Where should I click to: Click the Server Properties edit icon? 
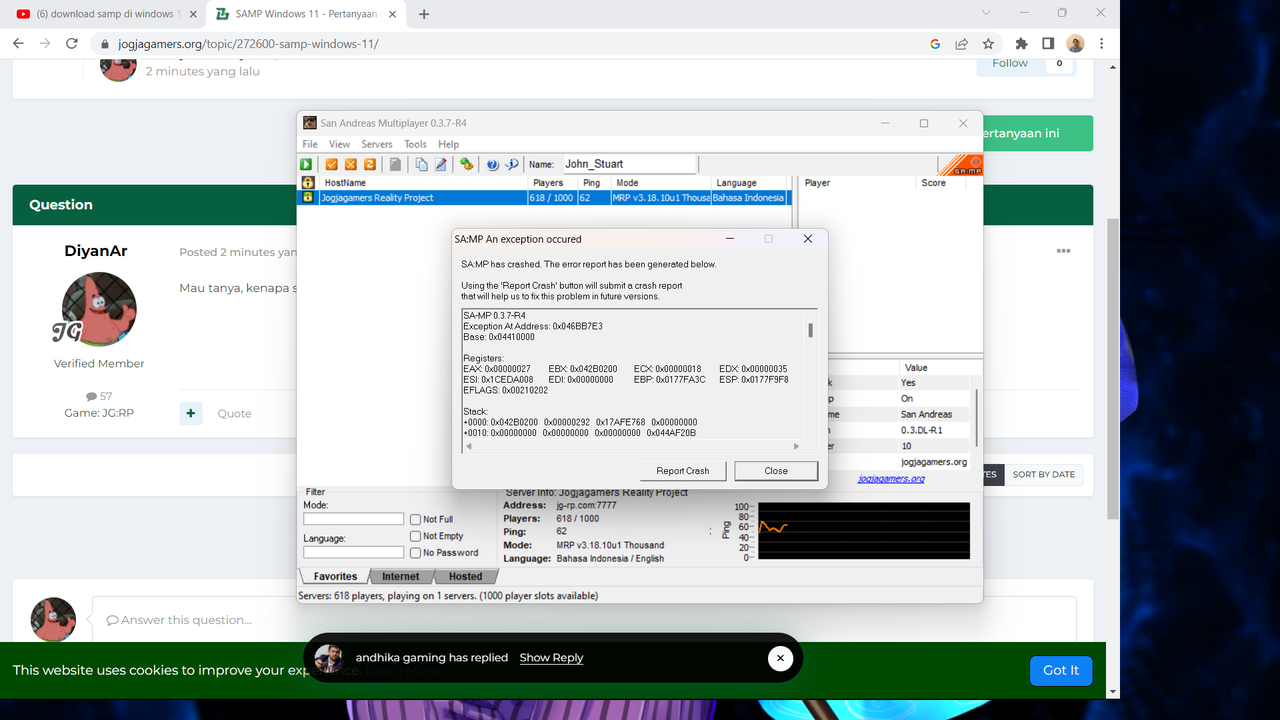coord(440,164)
